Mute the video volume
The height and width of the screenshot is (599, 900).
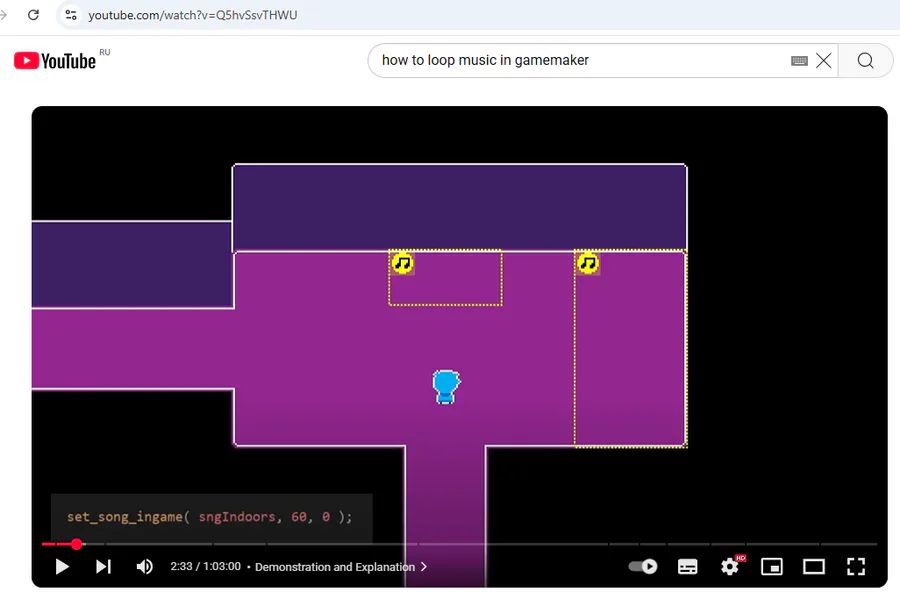point(145,567)
